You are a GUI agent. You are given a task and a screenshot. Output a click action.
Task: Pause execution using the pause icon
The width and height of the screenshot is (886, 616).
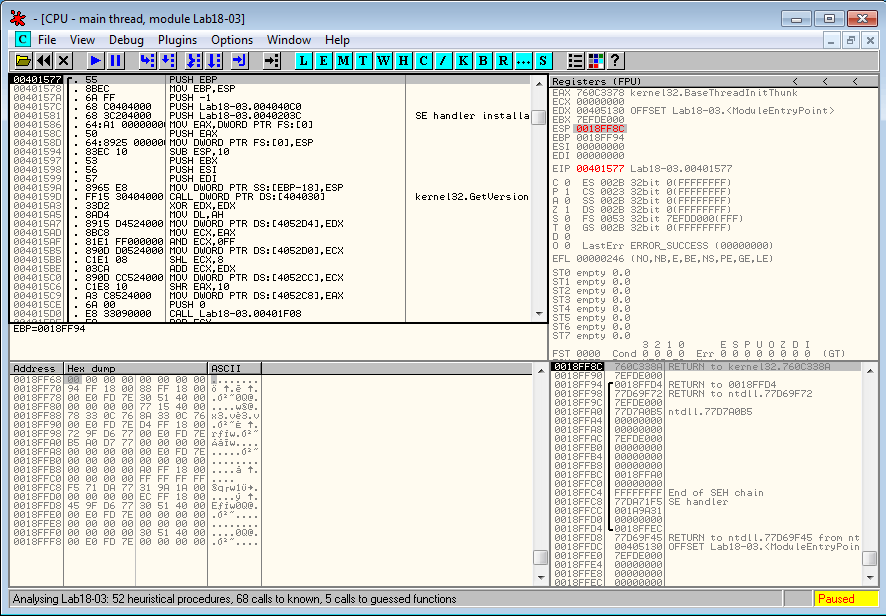pyautogui.click(x=116, y=61)
